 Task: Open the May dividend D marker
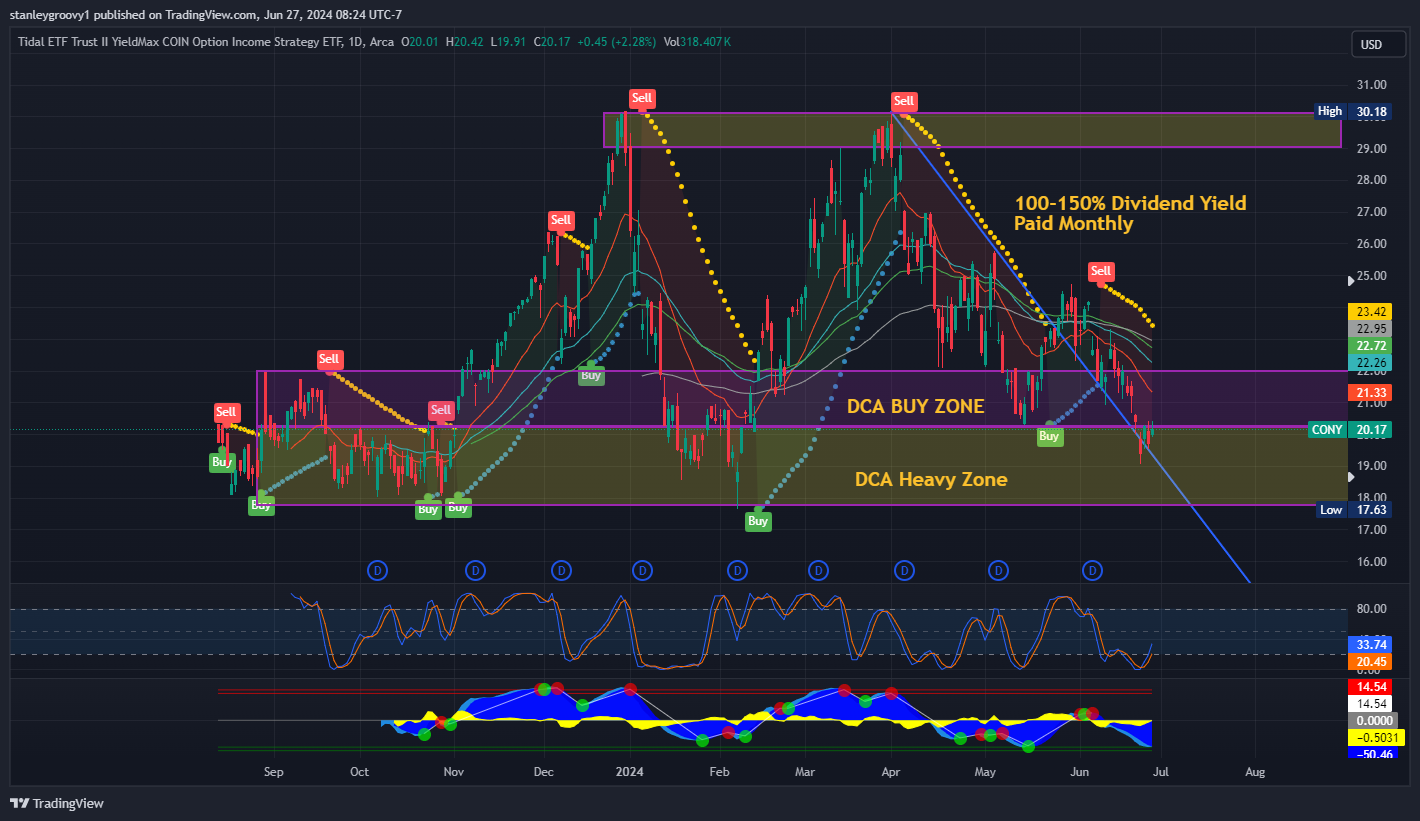(998, 570)
